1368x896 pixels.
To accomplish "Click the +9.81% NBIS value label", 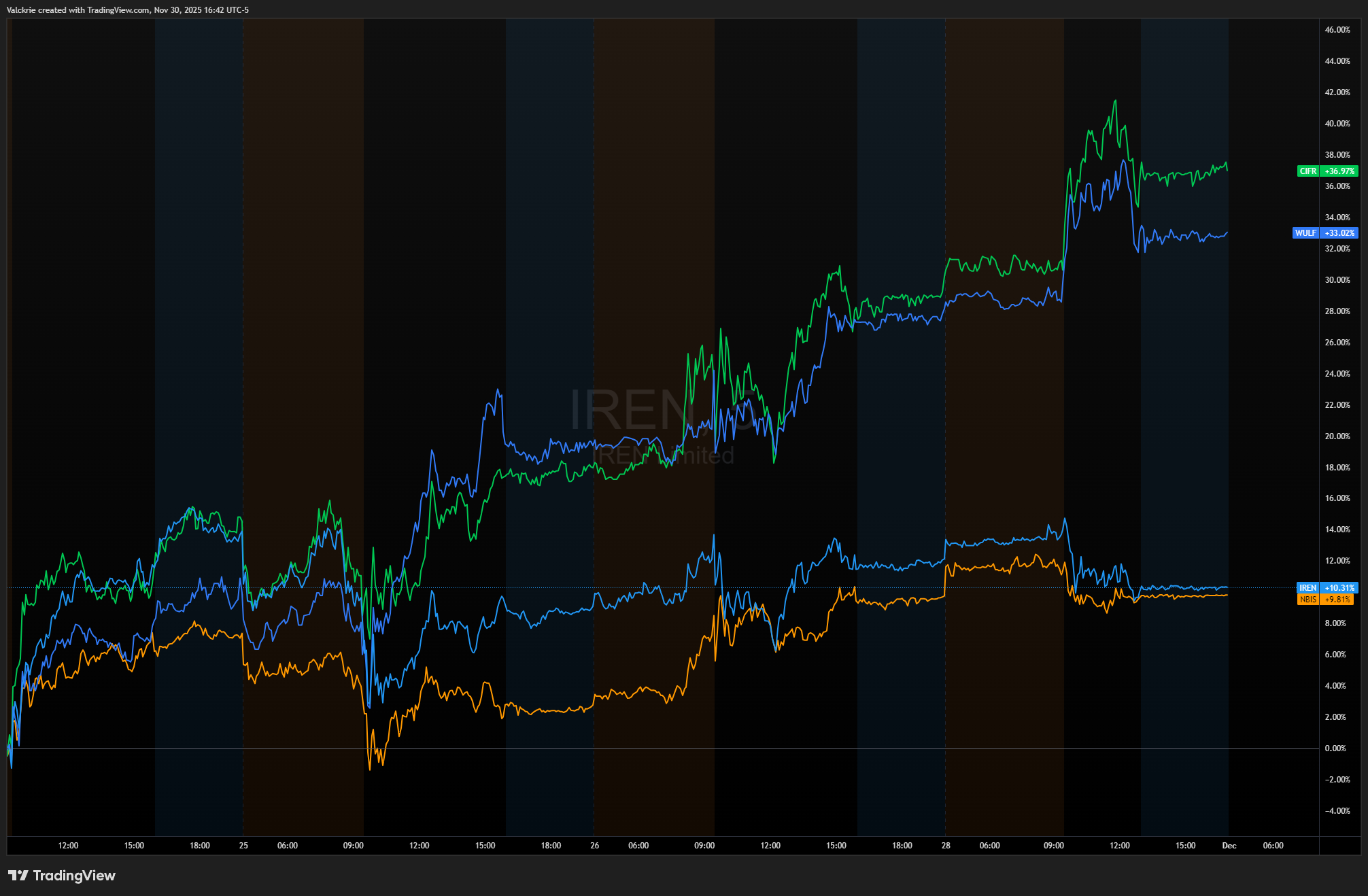I will 1337,600.
